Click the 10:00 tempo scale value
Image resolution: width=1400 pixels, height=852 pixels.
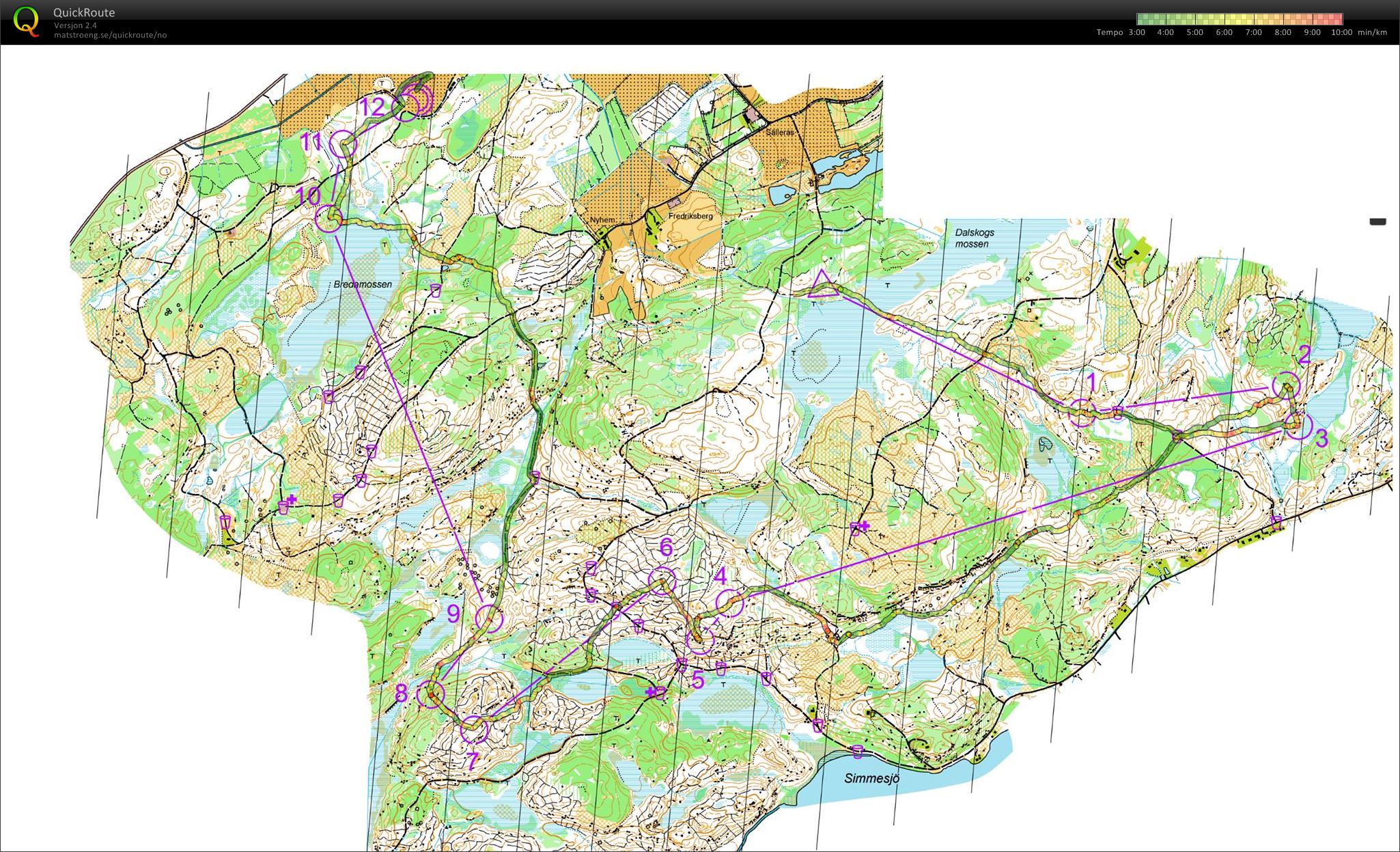coord(1342,32)
